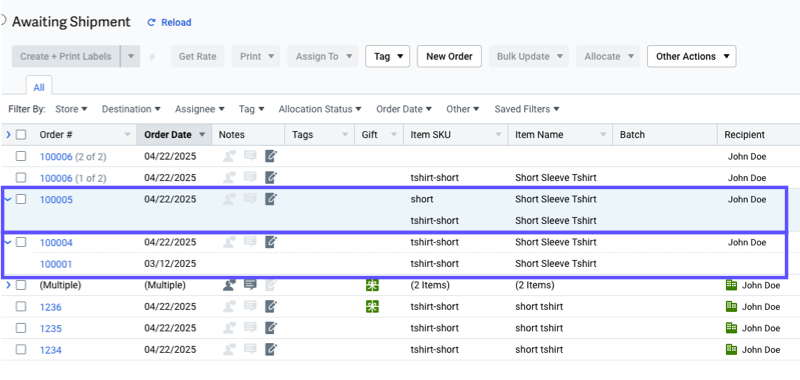Click edit notes icon for order 100006 (1 of 2)

[x=271, y=178]
